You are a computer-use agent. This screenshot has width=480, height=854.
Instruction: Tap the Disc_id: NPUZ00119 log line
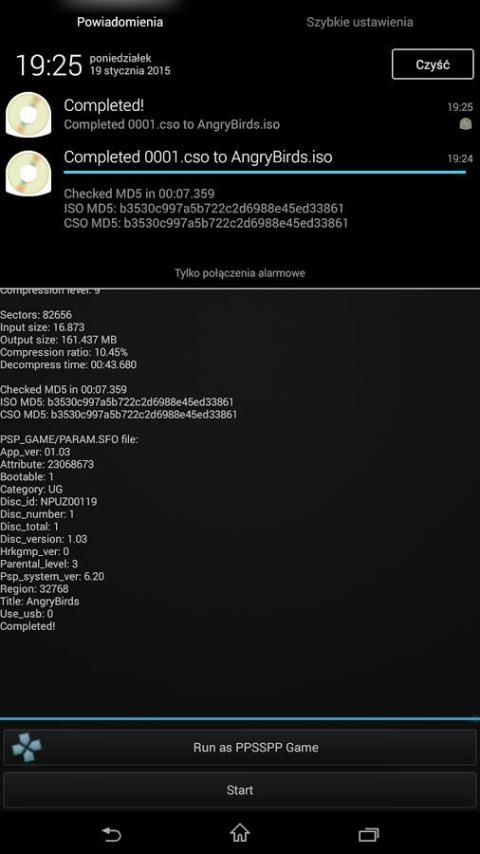49,502
